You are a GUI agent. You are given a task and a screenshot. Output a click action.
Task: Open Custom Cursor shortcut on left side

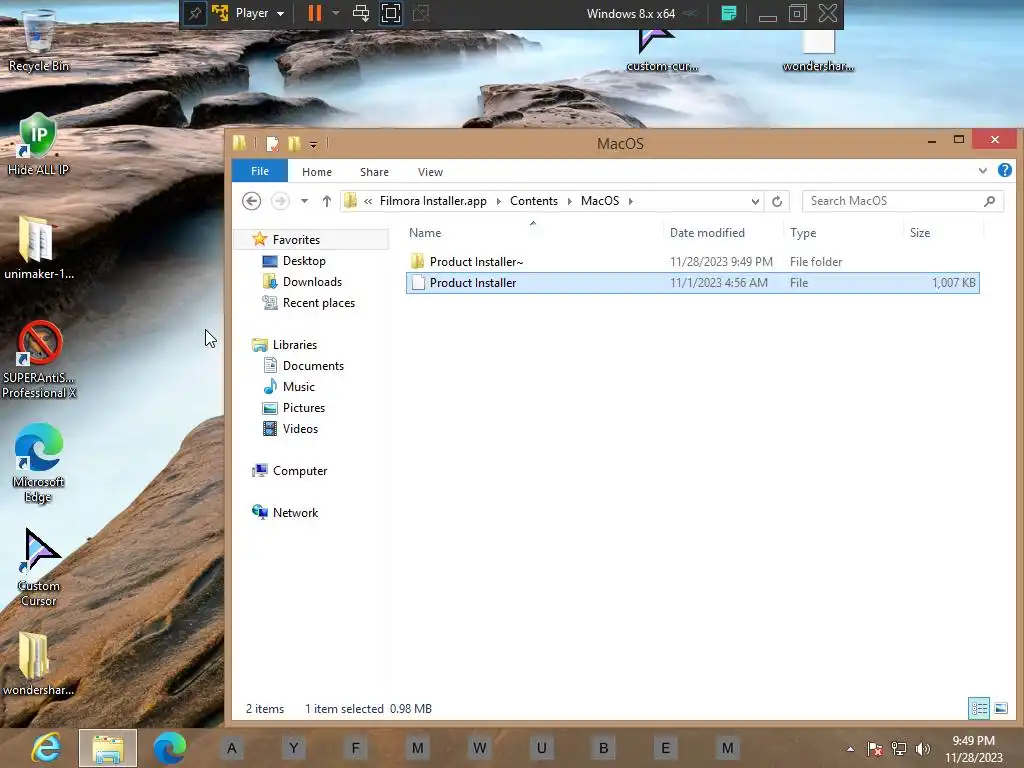click(38, 567)
